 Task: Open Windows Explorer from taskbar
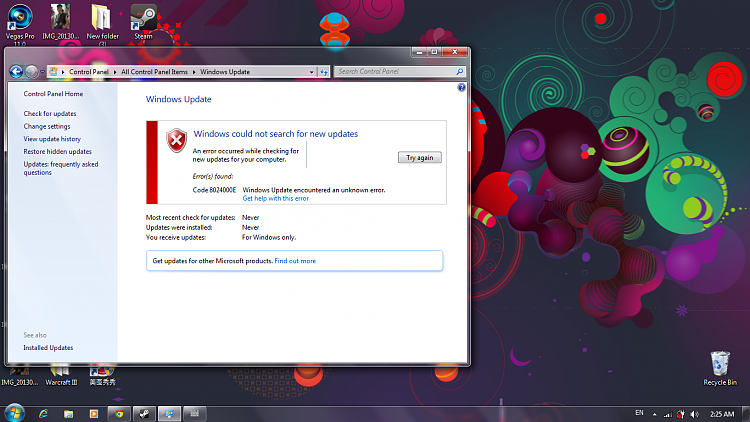coord(68,414)
